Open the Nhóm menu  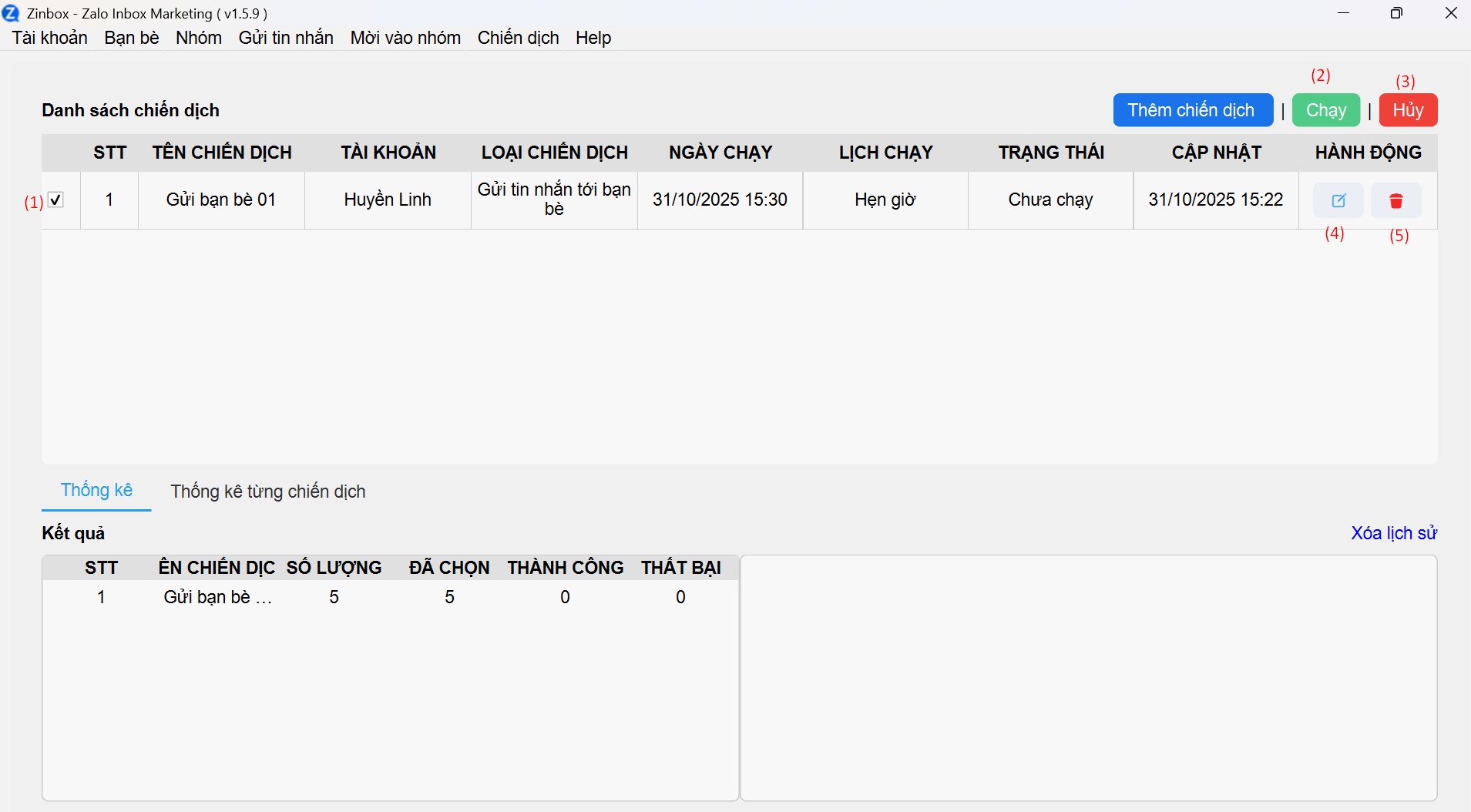coord(199,38)
